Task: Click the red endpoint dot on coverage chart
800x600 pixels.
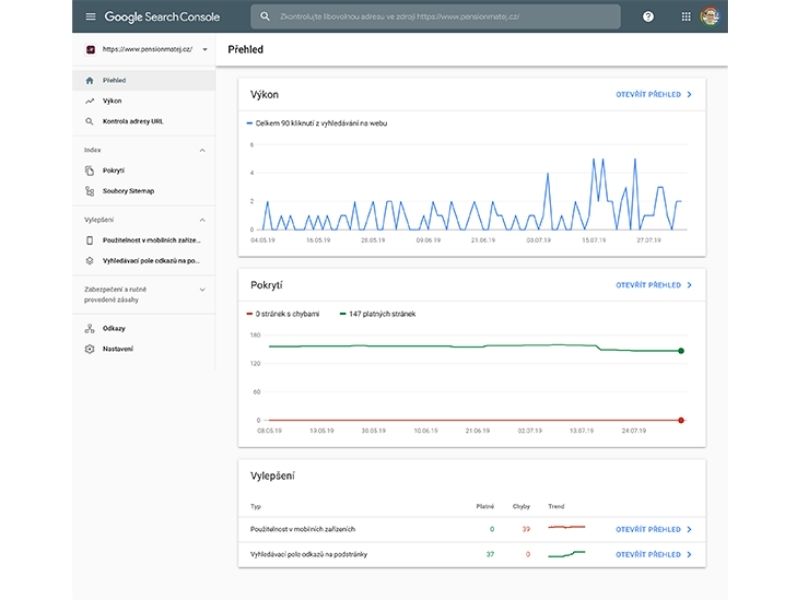Action: (681, 420)
